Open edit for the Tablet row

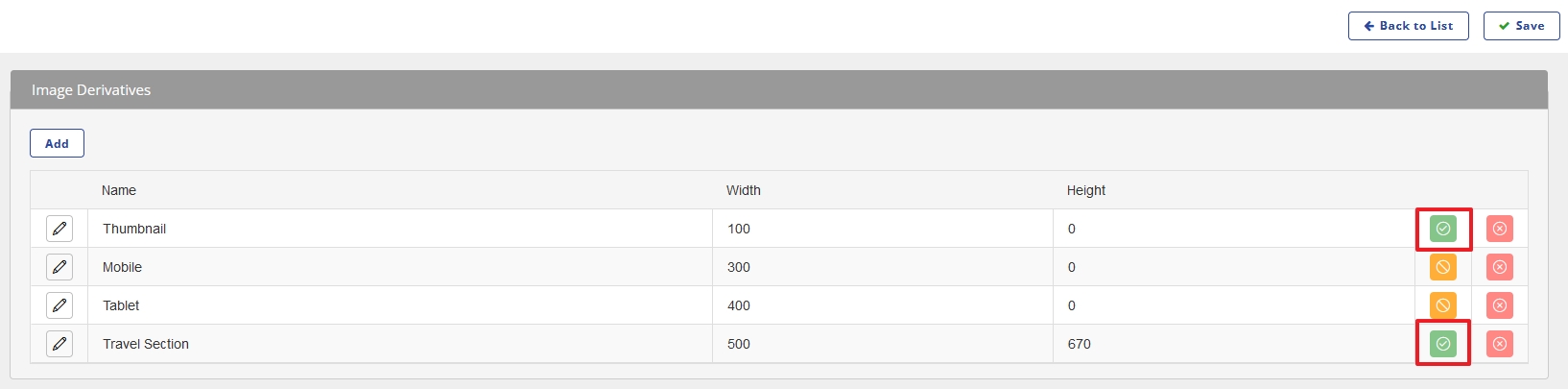tap(59, 305)
